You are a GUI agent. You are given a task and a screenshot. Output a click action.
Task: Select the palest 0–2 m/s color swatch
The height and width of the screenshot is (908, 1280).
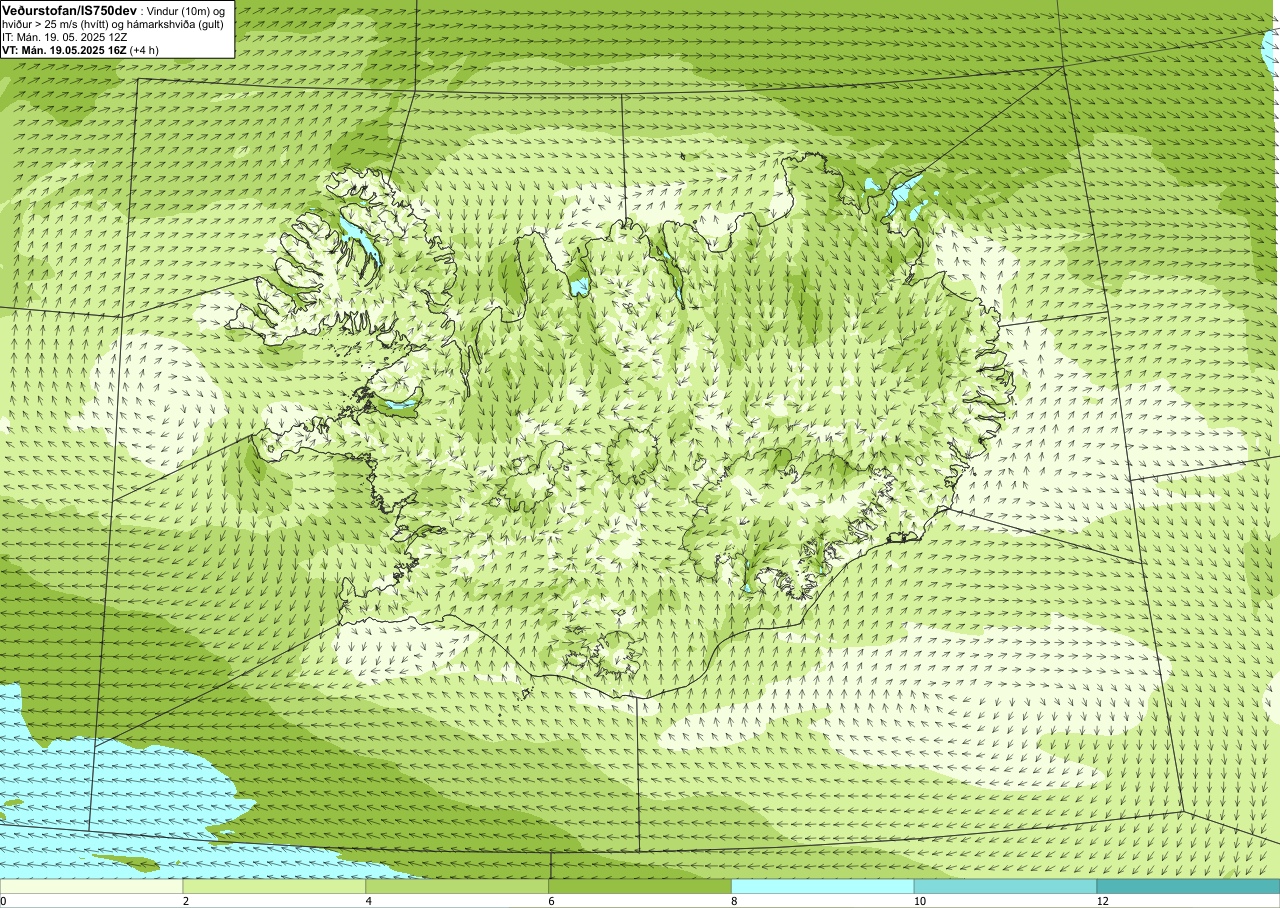point(92,886)
